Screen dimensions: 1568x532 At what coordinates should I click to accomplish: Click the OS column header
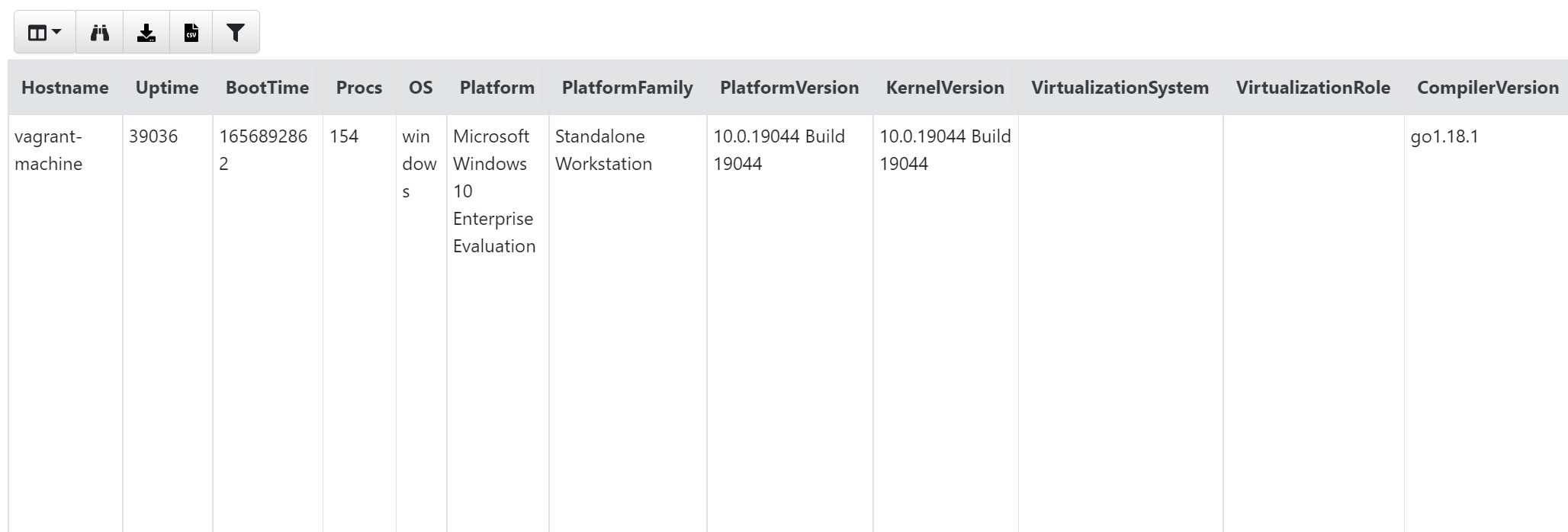[421, 88]
